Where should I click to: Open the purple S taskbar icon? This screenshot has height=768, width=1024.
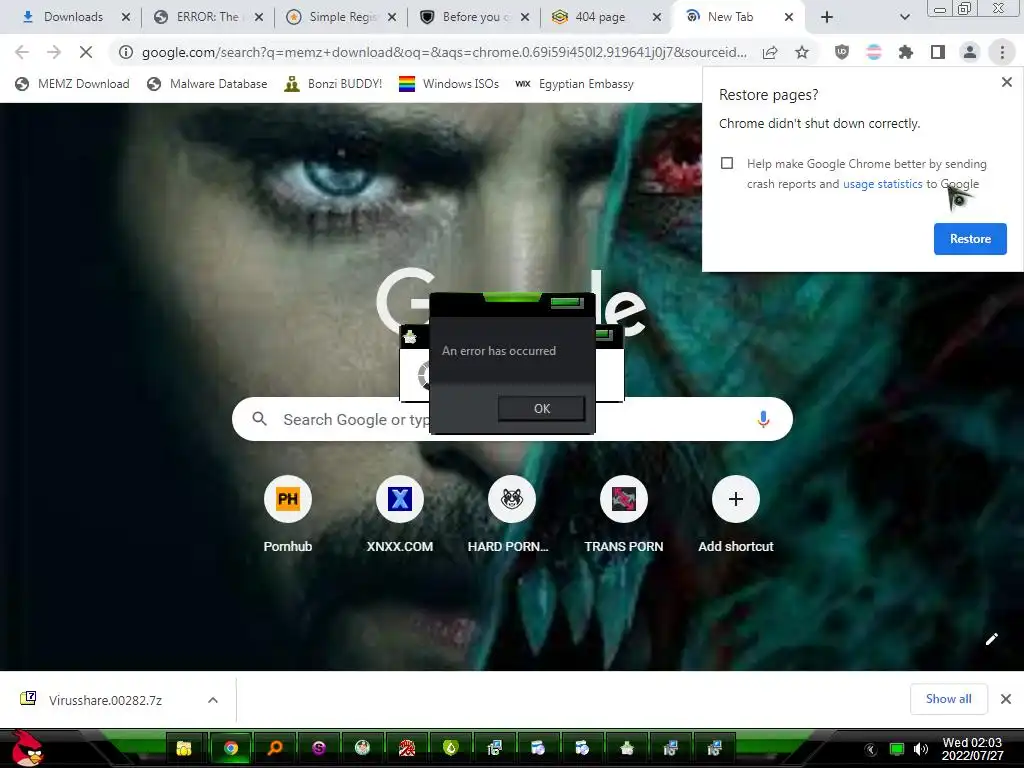click(319, 748)
